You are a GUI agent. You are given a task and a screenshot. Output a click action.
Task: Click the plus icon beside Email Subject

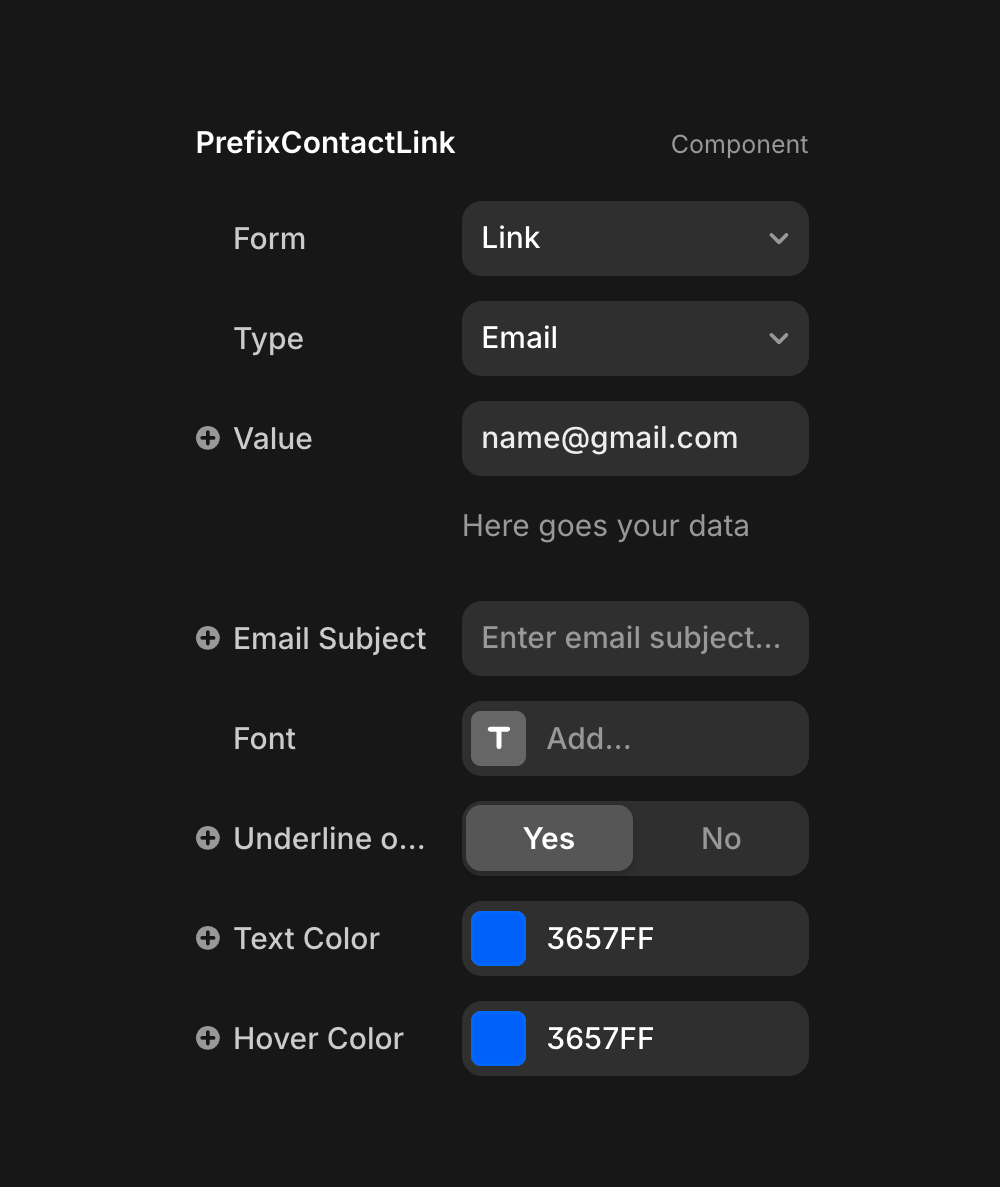(x=208, y=638)
